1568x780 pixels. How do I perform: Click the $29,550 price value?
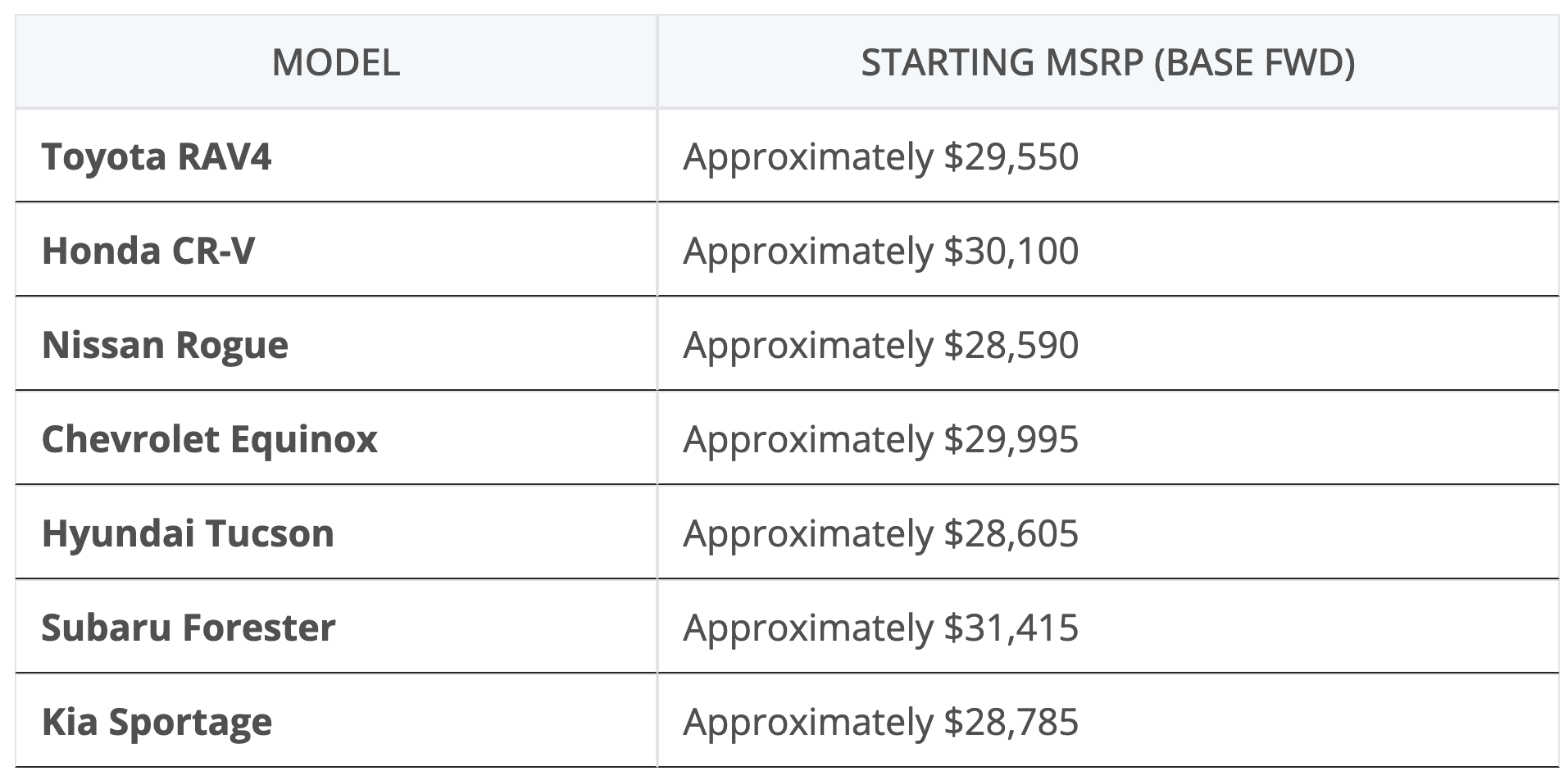point(1011,156)
